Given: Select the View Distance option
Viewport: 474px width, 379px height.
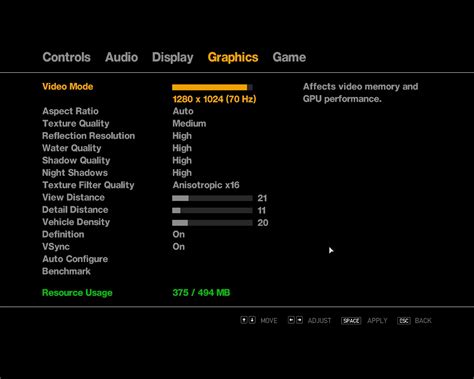Looking at the screenshot, I should click(x=73, y=198).
